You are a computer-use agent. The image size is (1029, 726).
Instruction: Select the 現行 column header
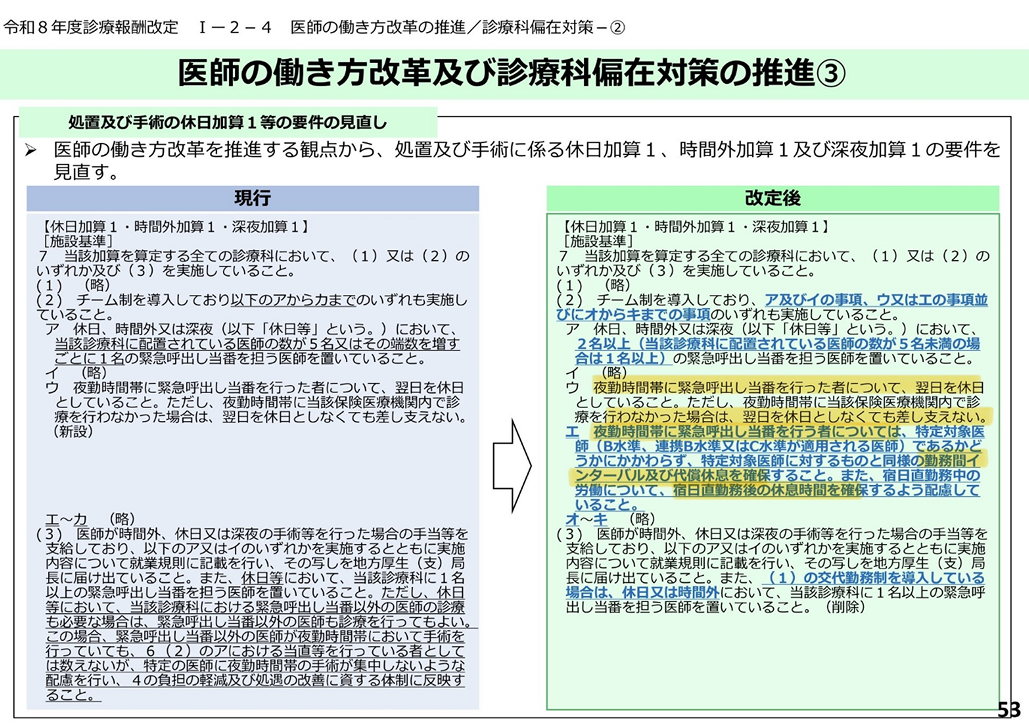(x=253, y=198)
